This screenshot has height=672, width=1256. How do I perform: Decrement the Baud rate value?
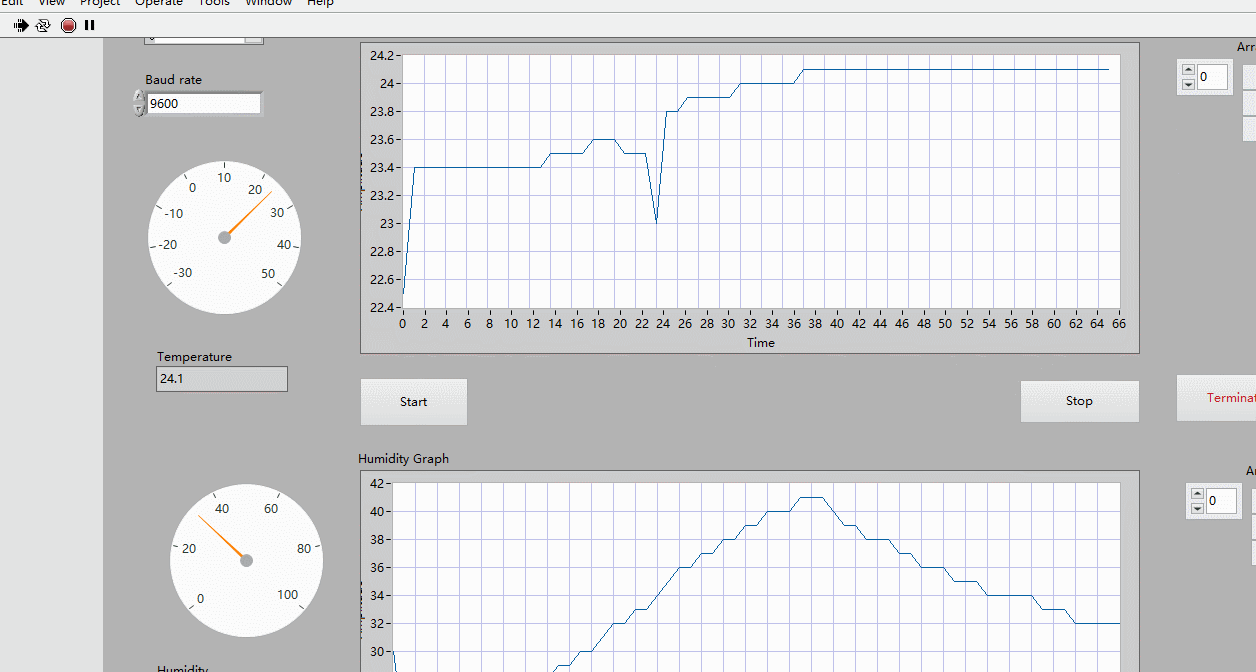(x=139, y=110)
